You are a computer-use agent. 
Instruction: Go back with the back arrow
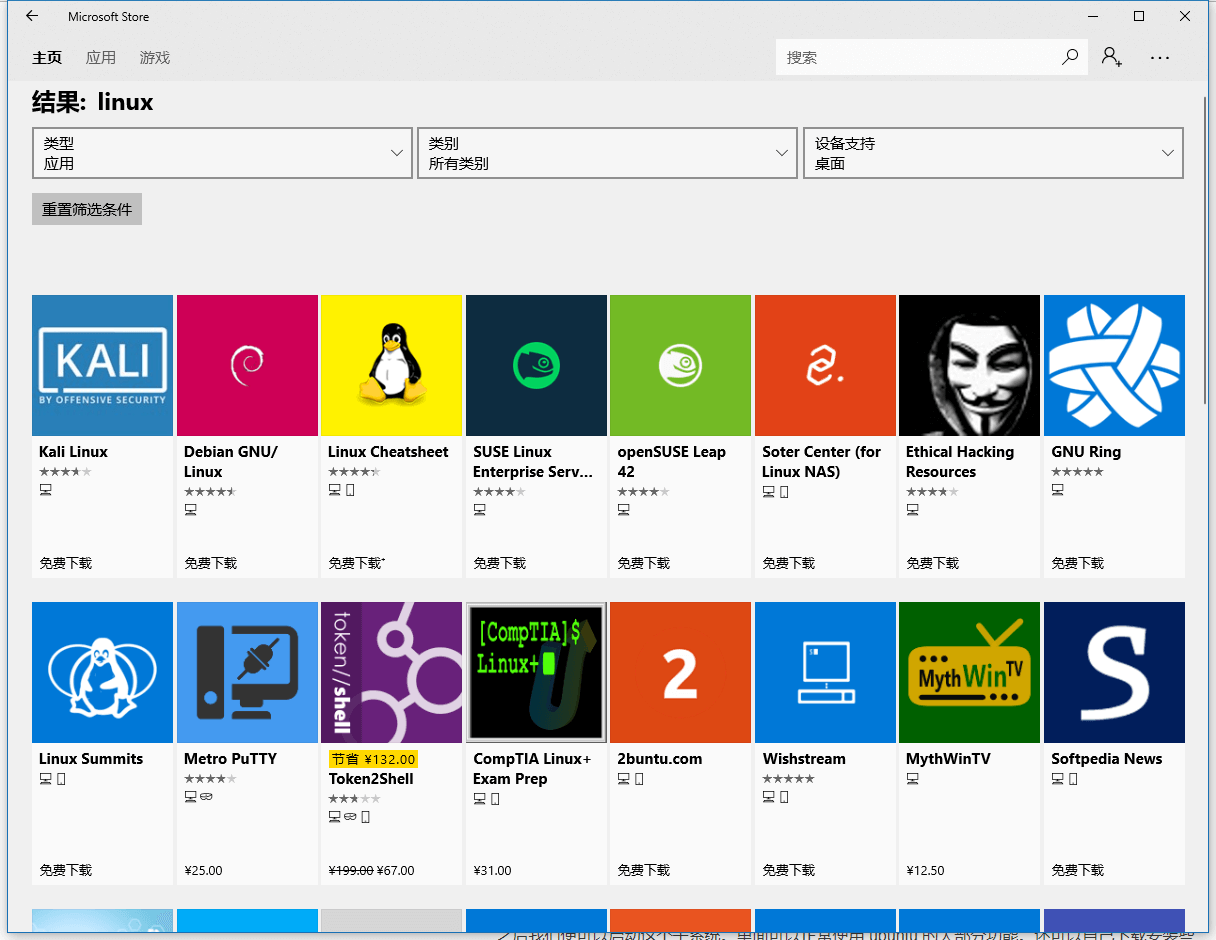point(32,16)
